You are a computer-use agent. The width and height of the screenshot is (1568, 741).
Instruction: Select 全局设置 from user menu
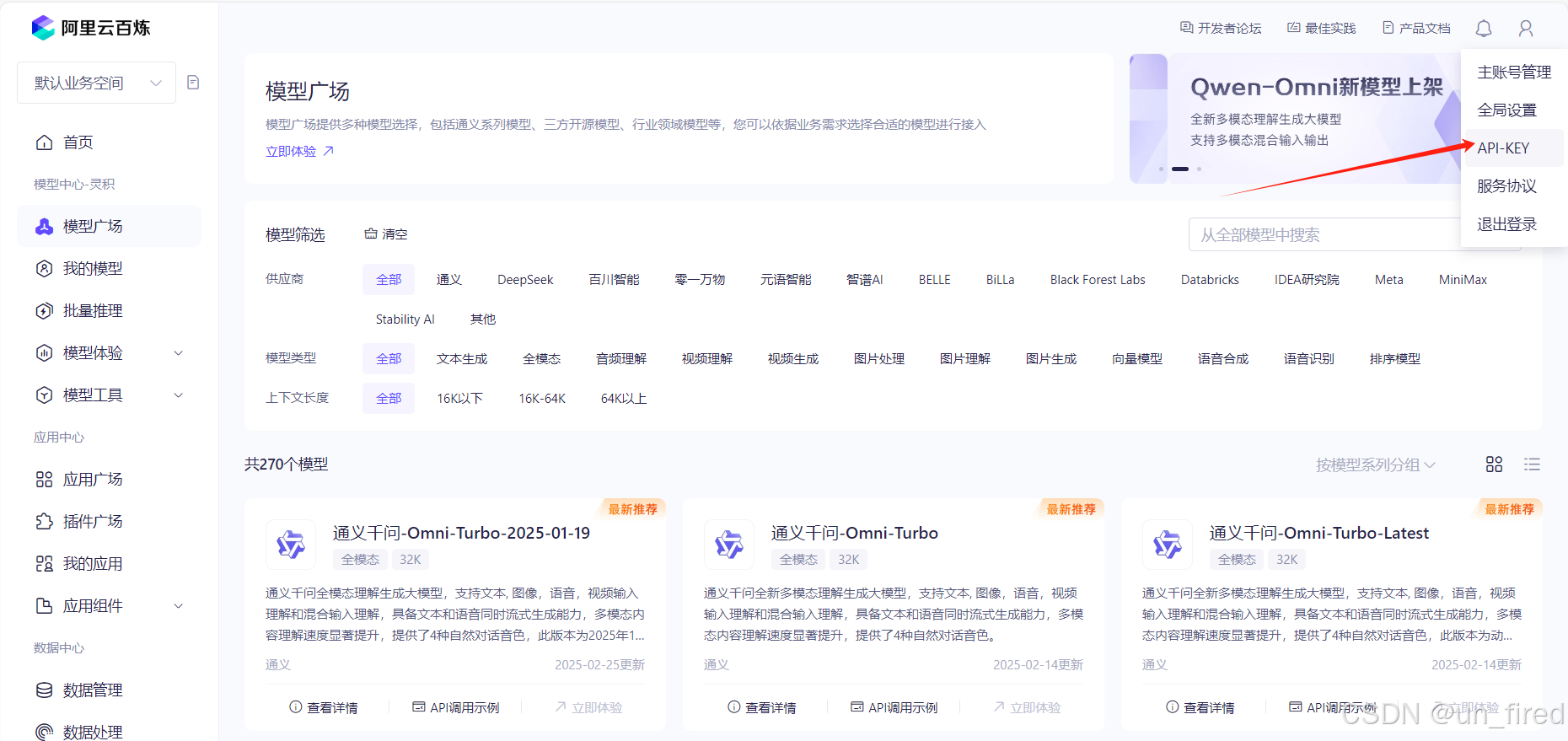[x=1514, y=110]
